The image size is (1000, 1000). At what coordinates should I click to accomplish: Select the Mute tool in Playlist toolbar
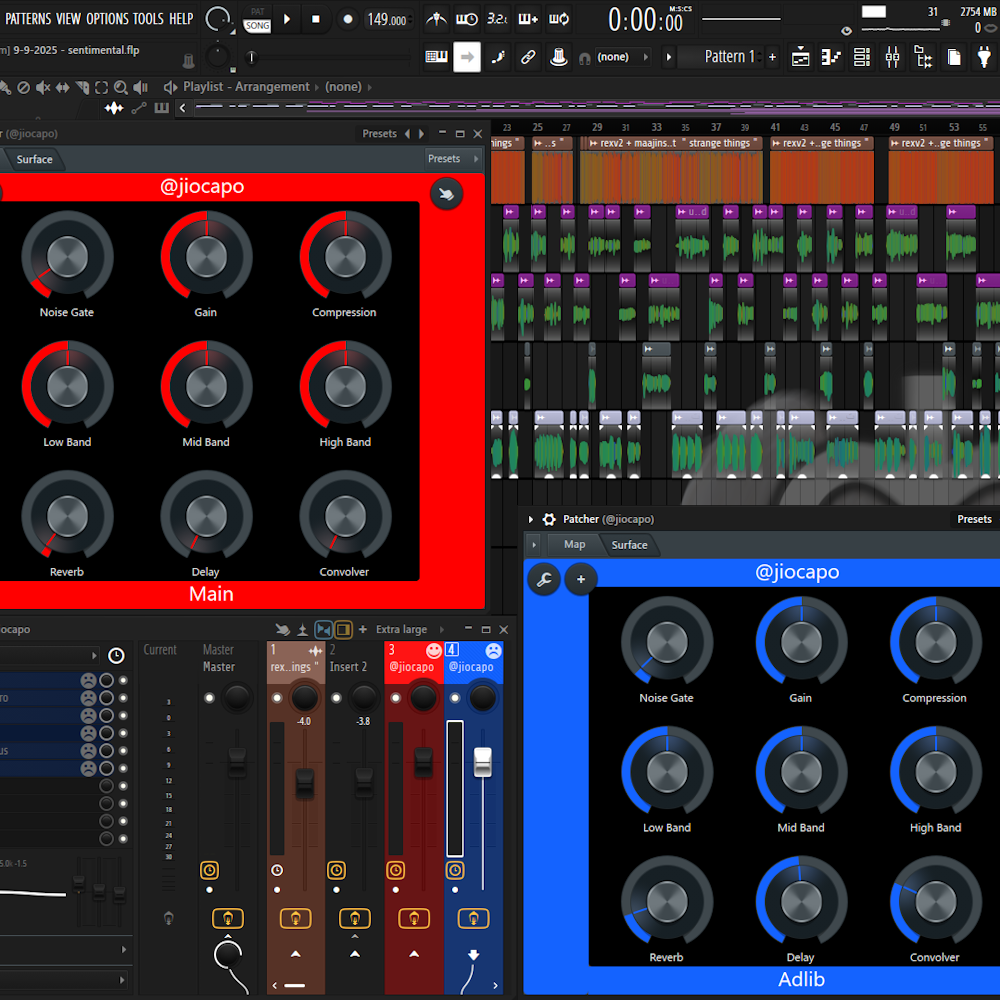[43, 87]
